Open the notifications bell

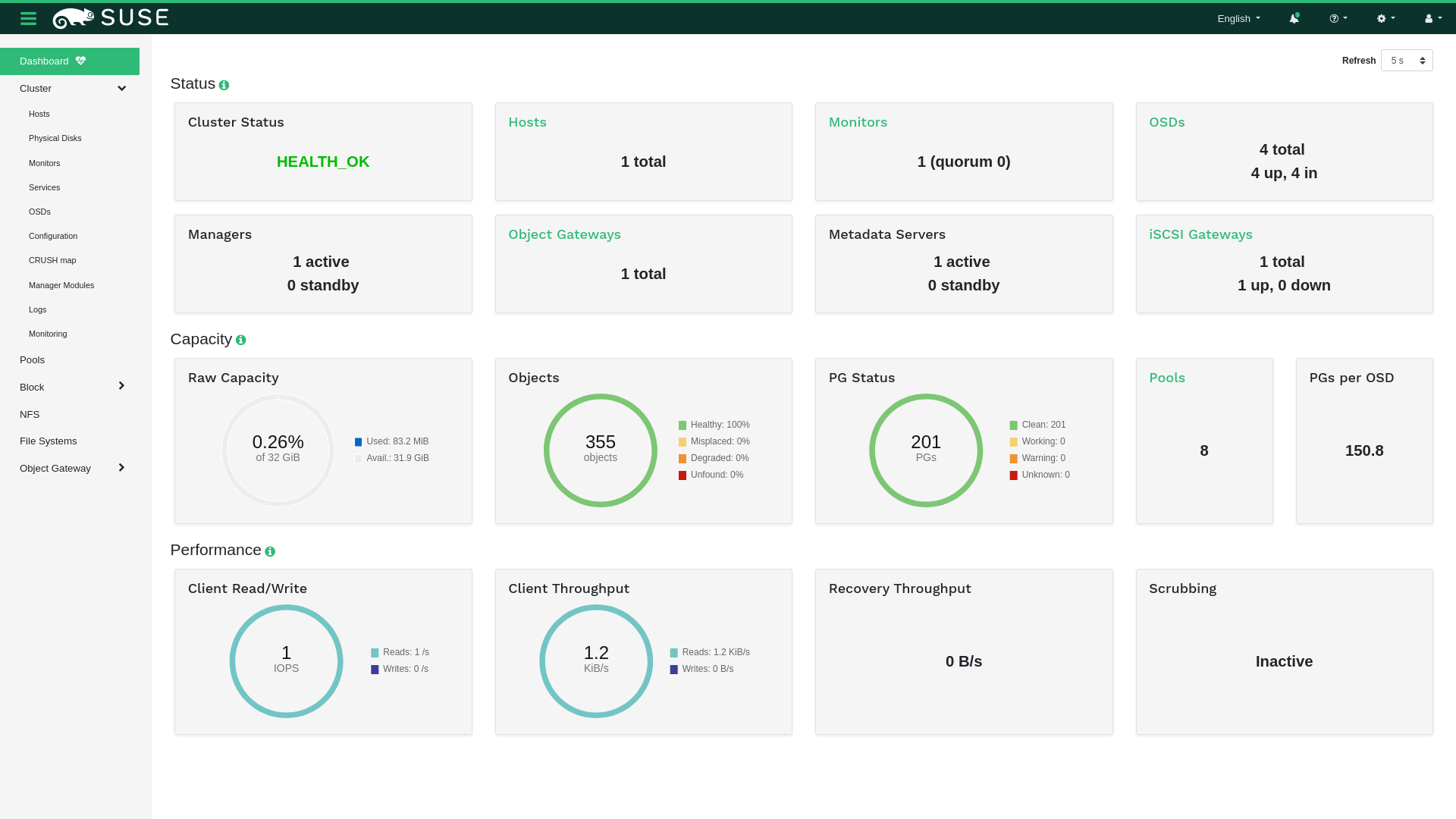[x=1294, y=18]
